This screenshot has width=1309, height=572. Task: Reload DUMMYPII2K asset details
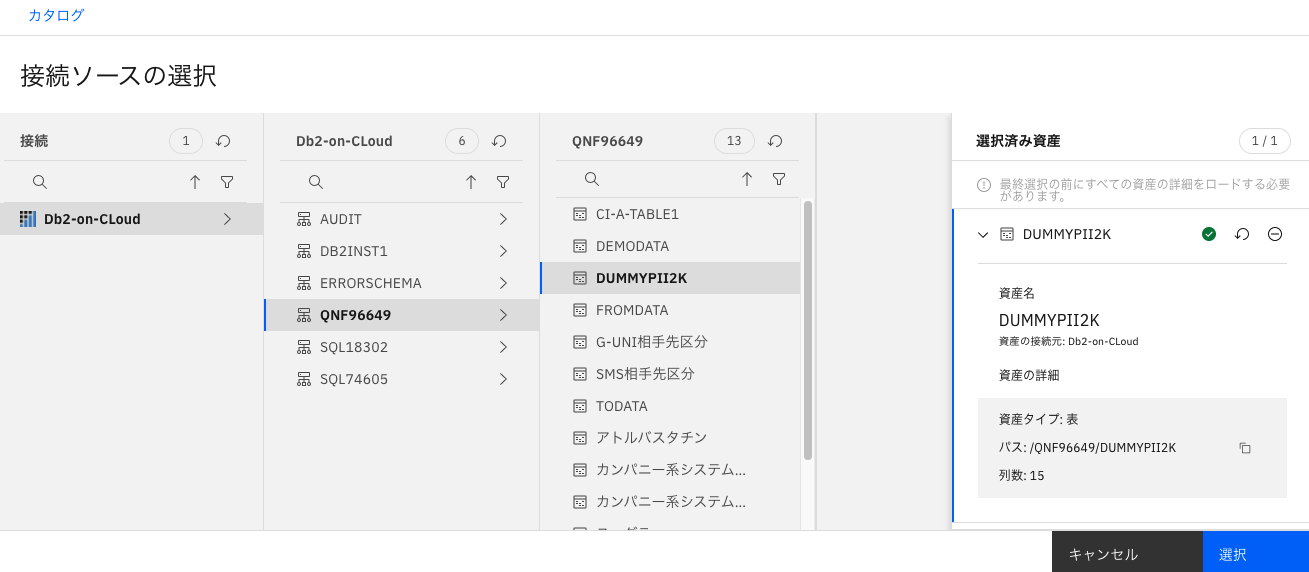1242,234
